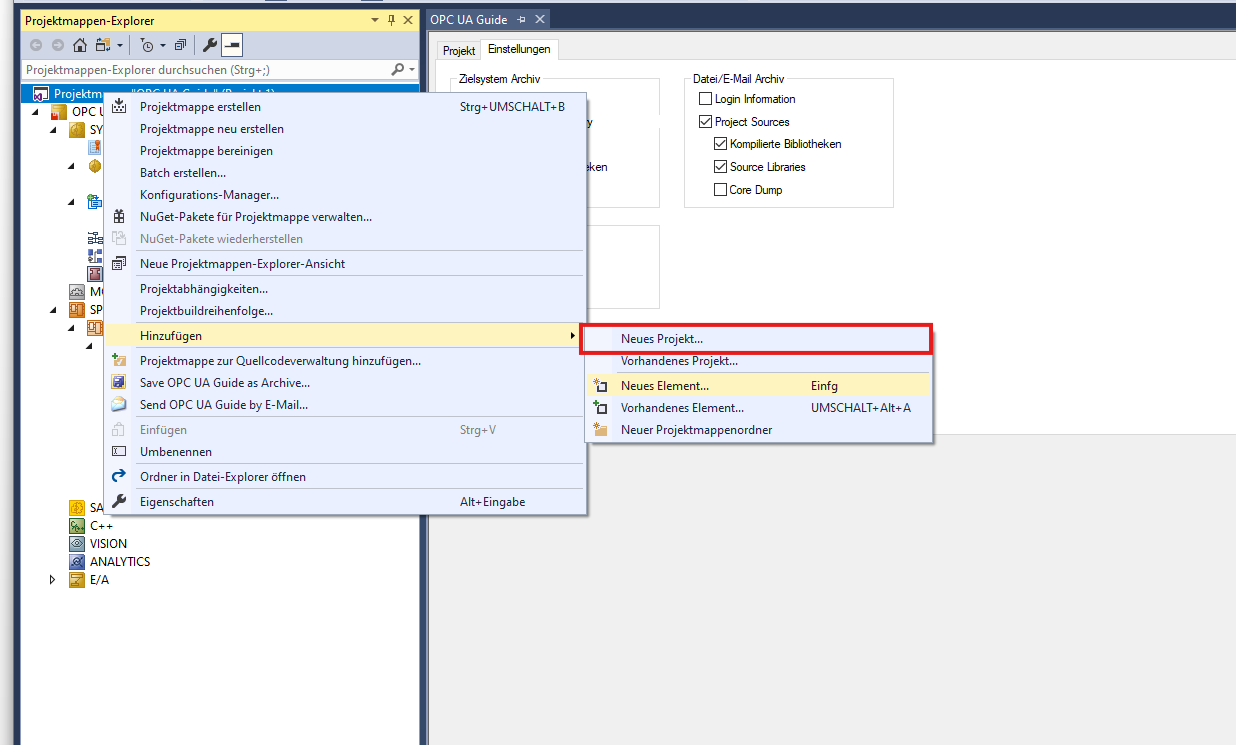Open the Hinzufügen submenu arrow

[x=573, y=335]
